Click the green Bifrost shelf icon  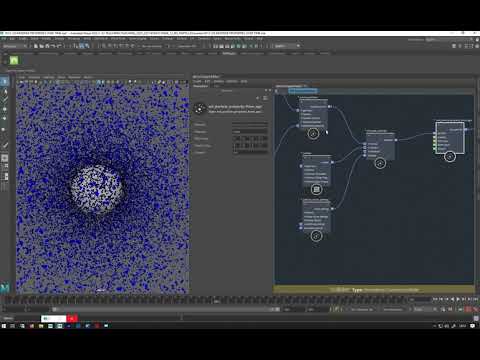pyautogui.click(x=14, y=60)
